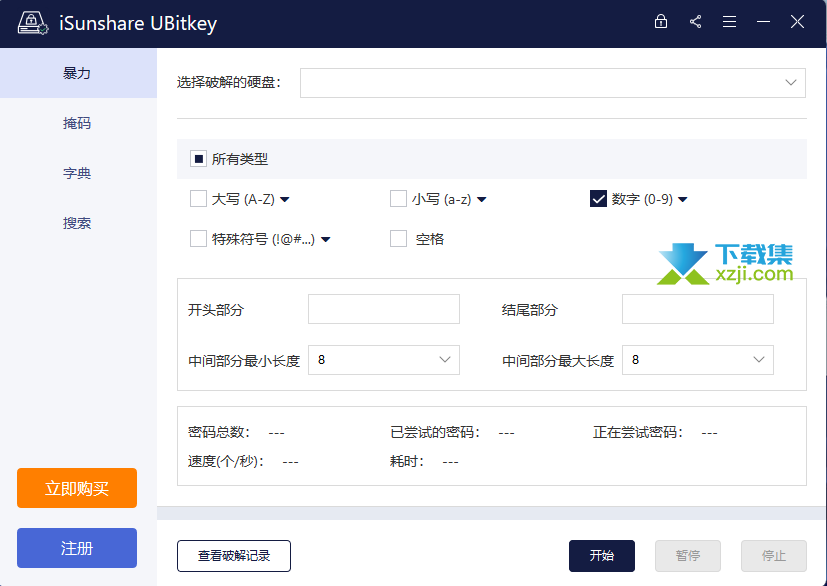Viewport: 827px width, 586px height.
Task: Click the share icon in title bar
Action: coord(695,22)
